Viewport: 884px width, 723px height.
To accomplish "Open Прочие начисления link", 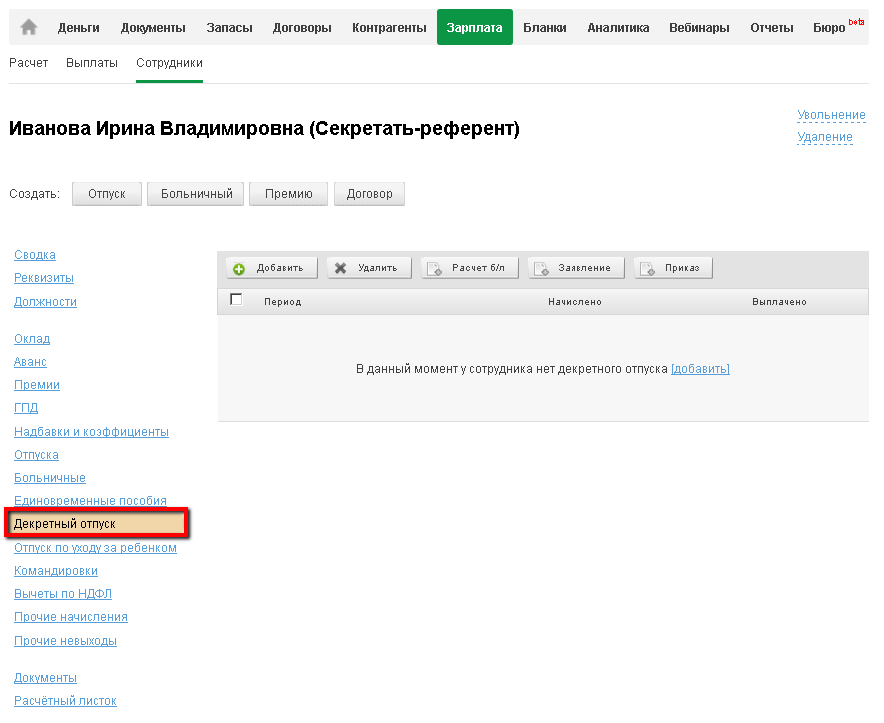I will (x=71, y=617).
